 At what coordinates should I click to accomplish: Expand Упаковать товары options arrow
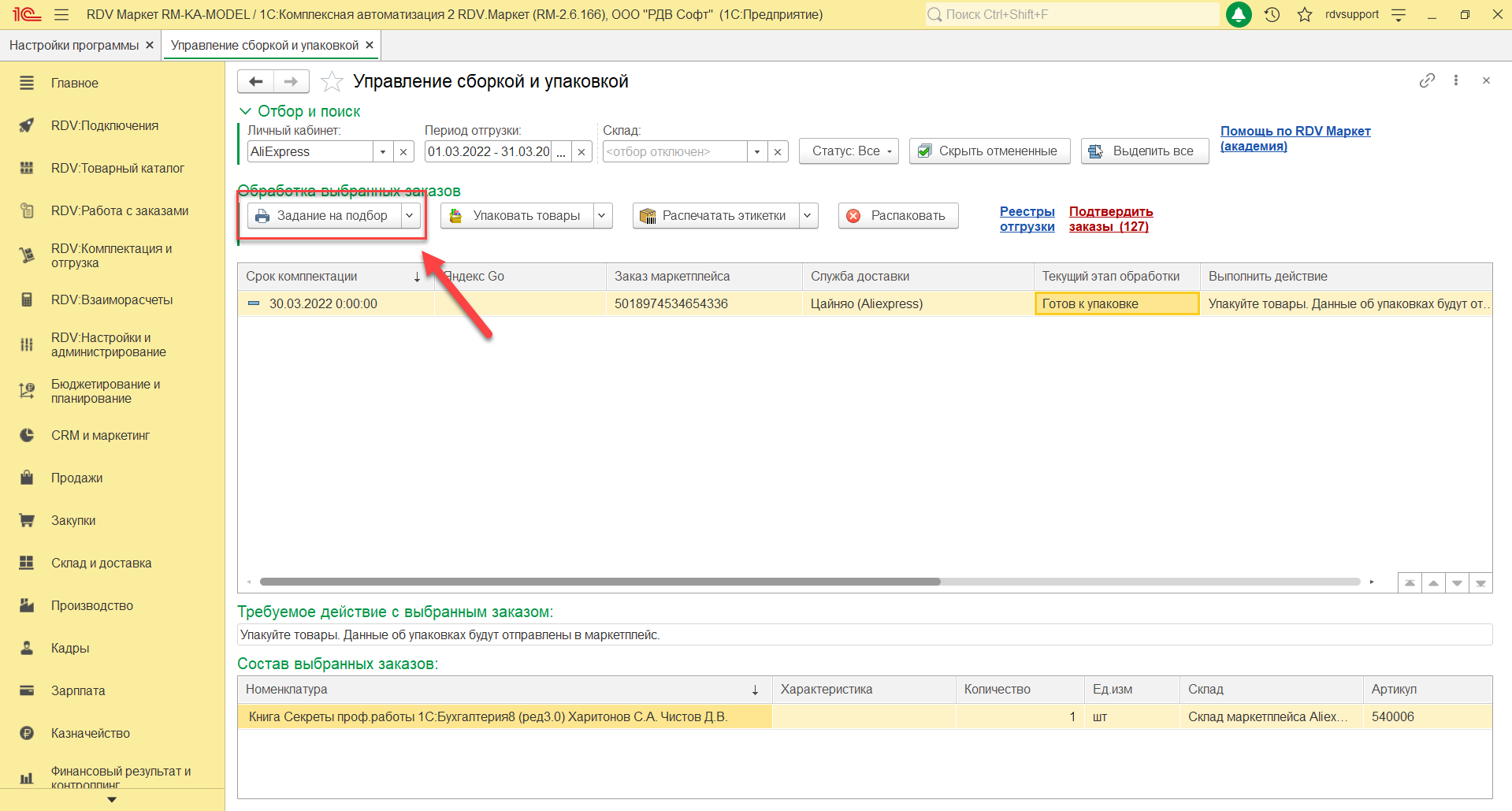pos(602,216)
